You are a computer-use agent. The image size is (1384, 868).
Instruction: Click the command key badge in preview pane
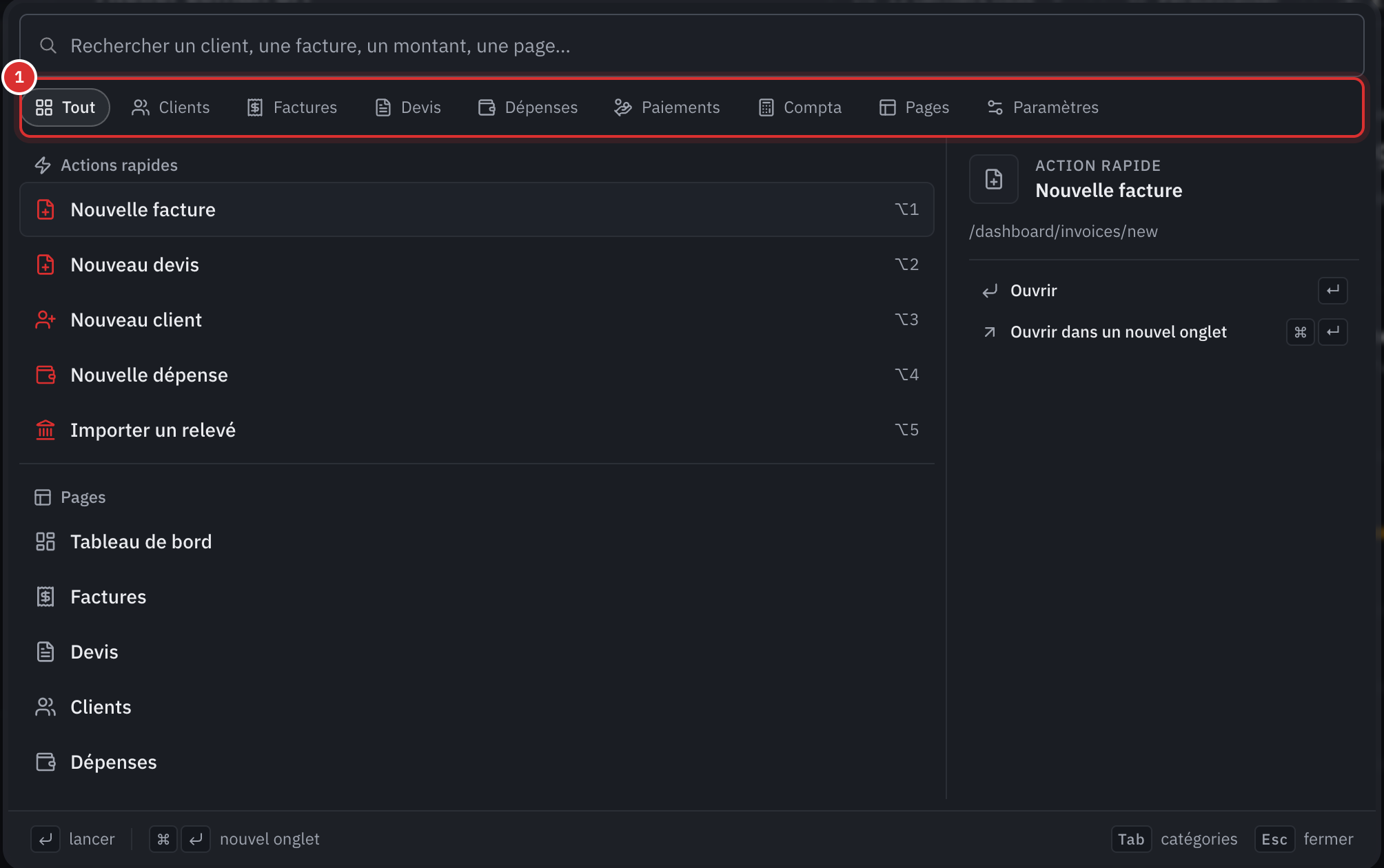1301,332
